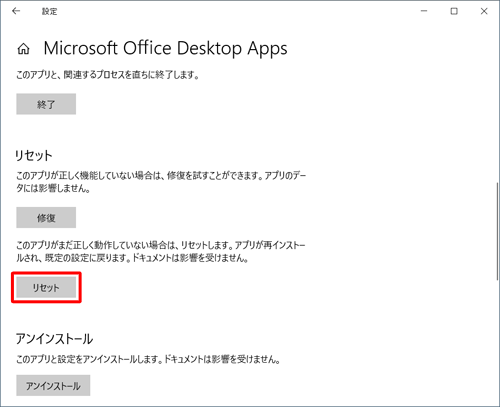Image resolution: width=500 pixels, height=407 pixels.
Task: Click the vertical scrollbar thumb
Action: pyautogui.click(x=497, y=231)
